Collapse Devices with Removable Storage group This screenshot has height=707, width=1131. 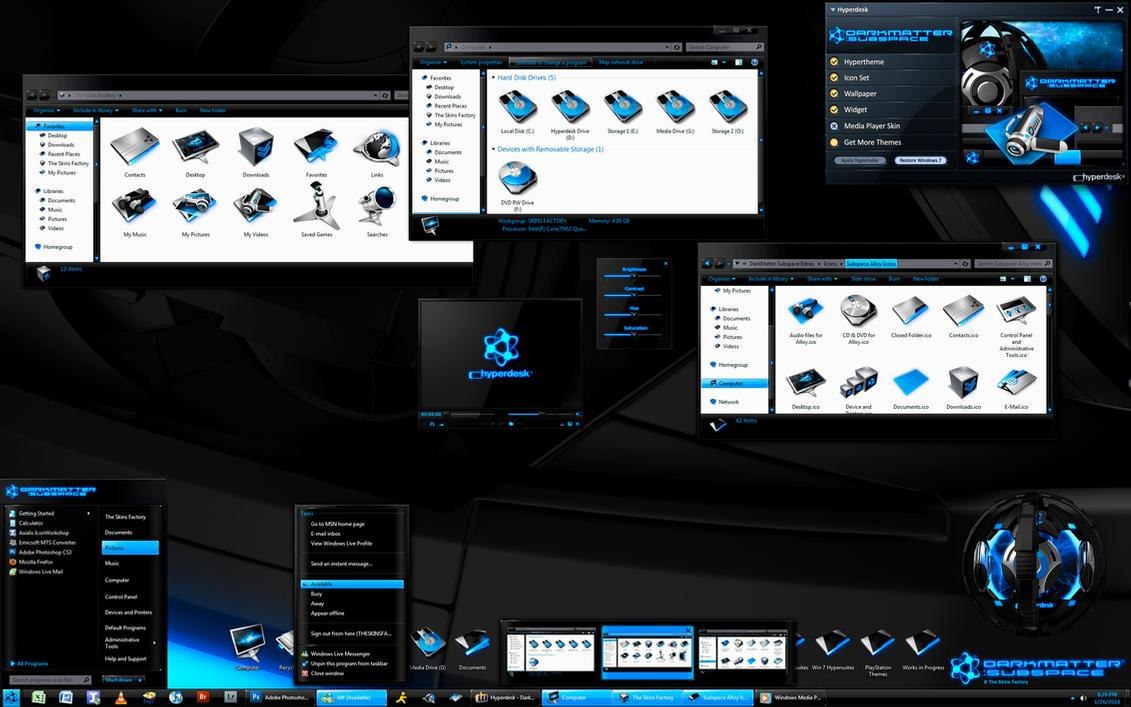[x=493, y=149]
